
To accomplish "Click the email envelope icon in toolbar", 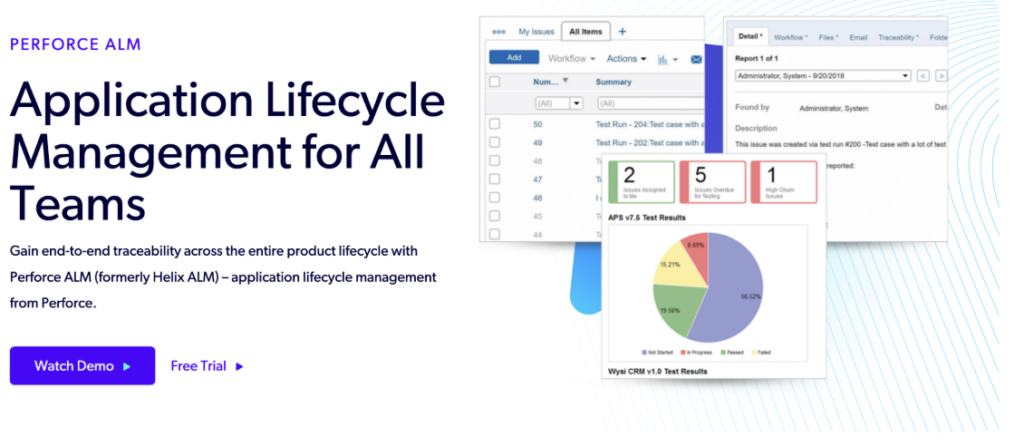I will (x=696, y=59).
